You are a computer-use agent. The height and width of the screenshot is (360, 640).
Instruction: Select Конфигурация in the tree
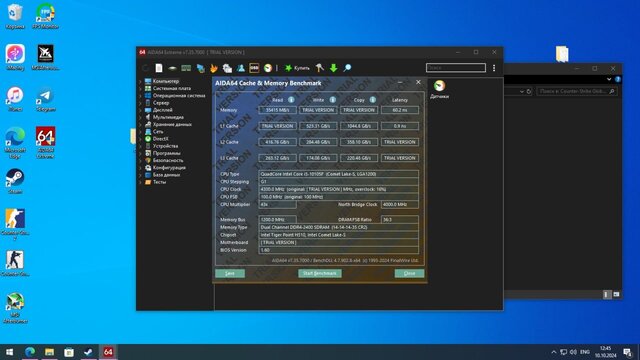tap(169, 168)
